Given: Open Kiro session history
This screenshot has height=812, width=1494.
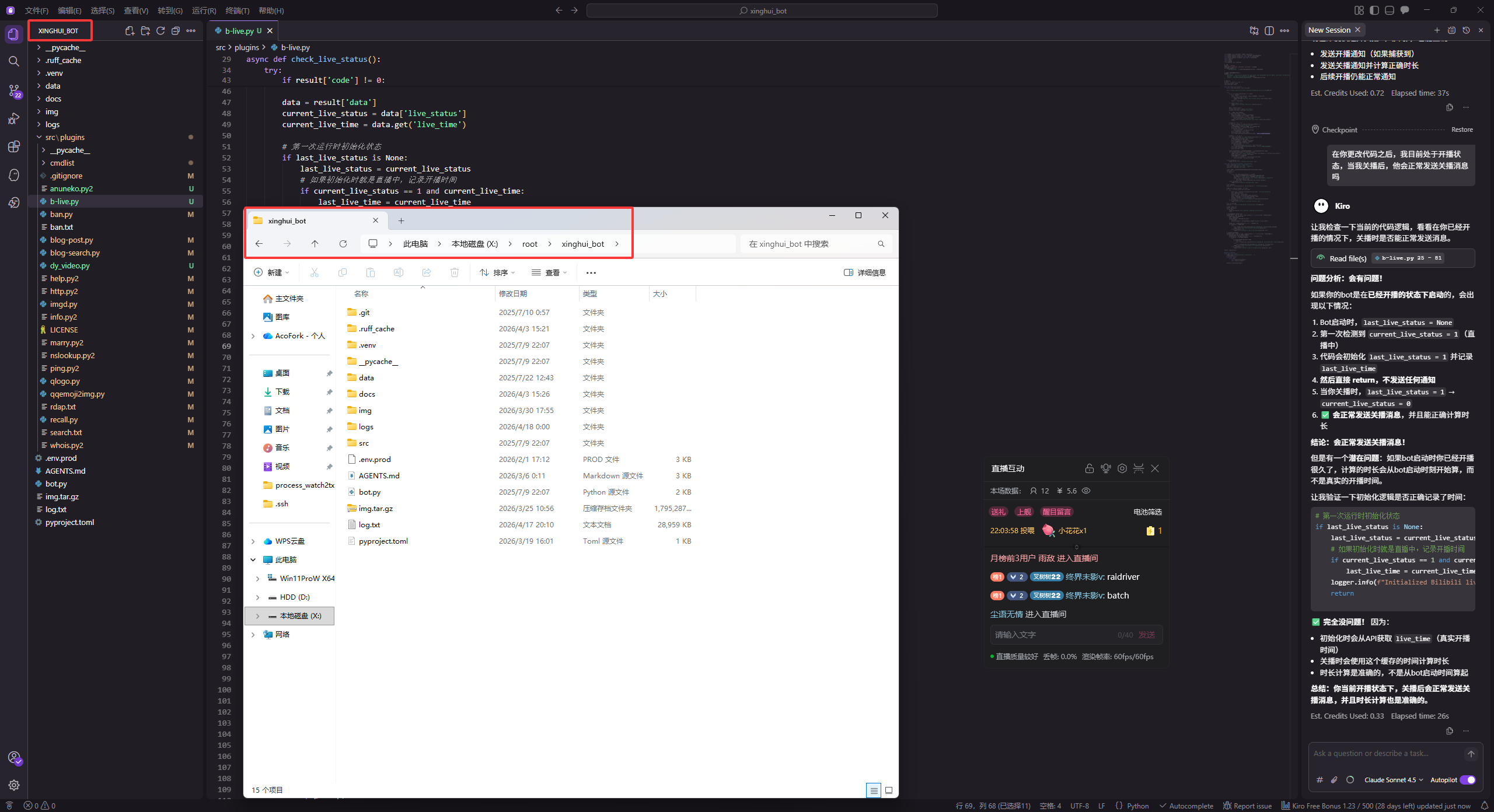Looking at the screenshot, I should point(1466,30).
